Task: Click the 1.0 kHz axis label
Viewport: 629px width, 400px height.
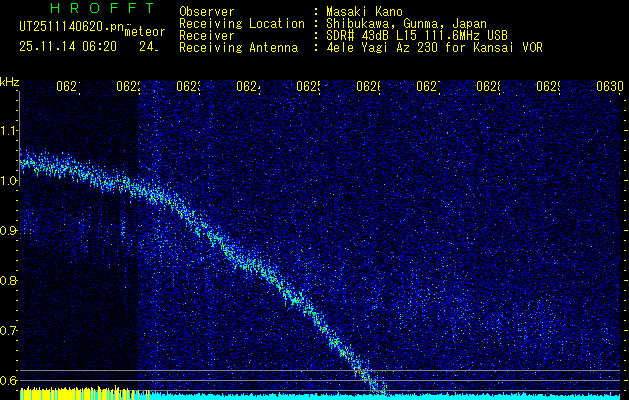Action: click(8, 181)
